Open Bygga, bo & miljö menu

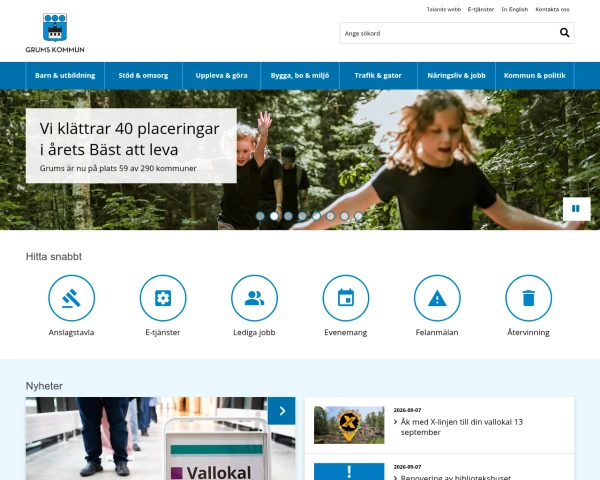pyautogui.click(x=300, y=75)
